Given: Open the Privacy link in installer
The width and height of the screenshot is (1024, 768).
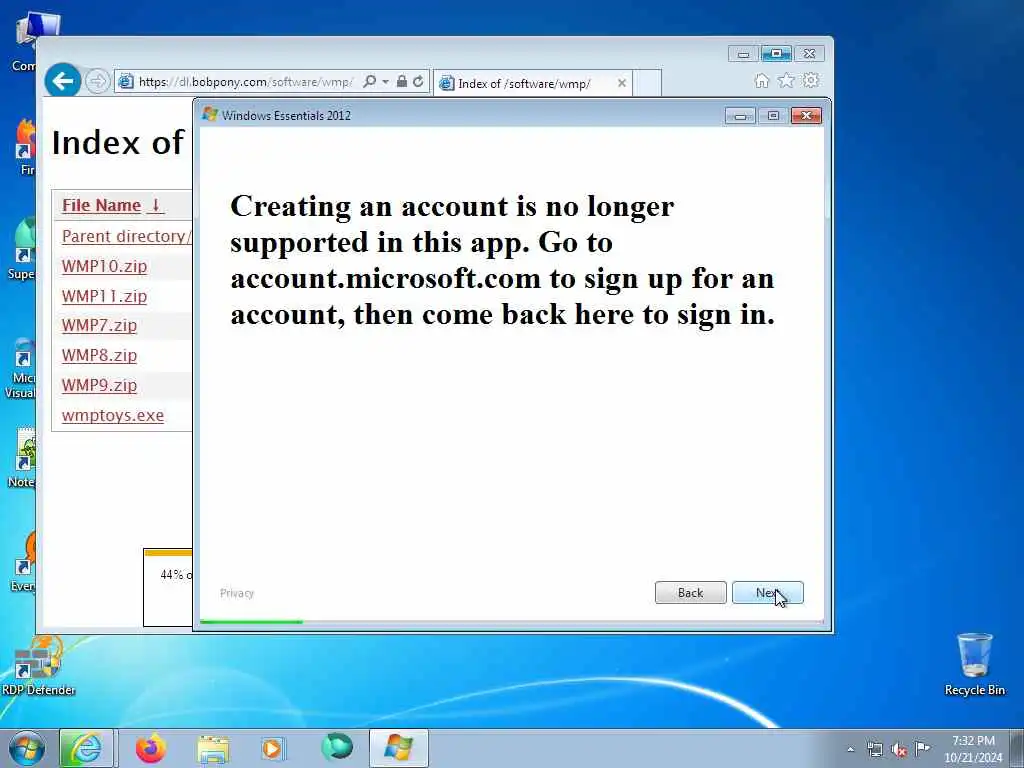Looking at the screenshot, I should (x=236, y=593).
